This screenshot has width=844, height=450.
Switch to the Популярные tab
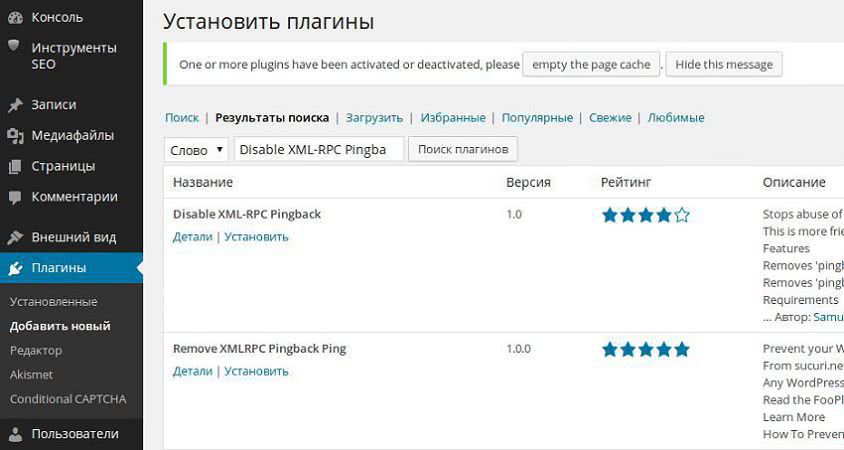pos(537,118)
